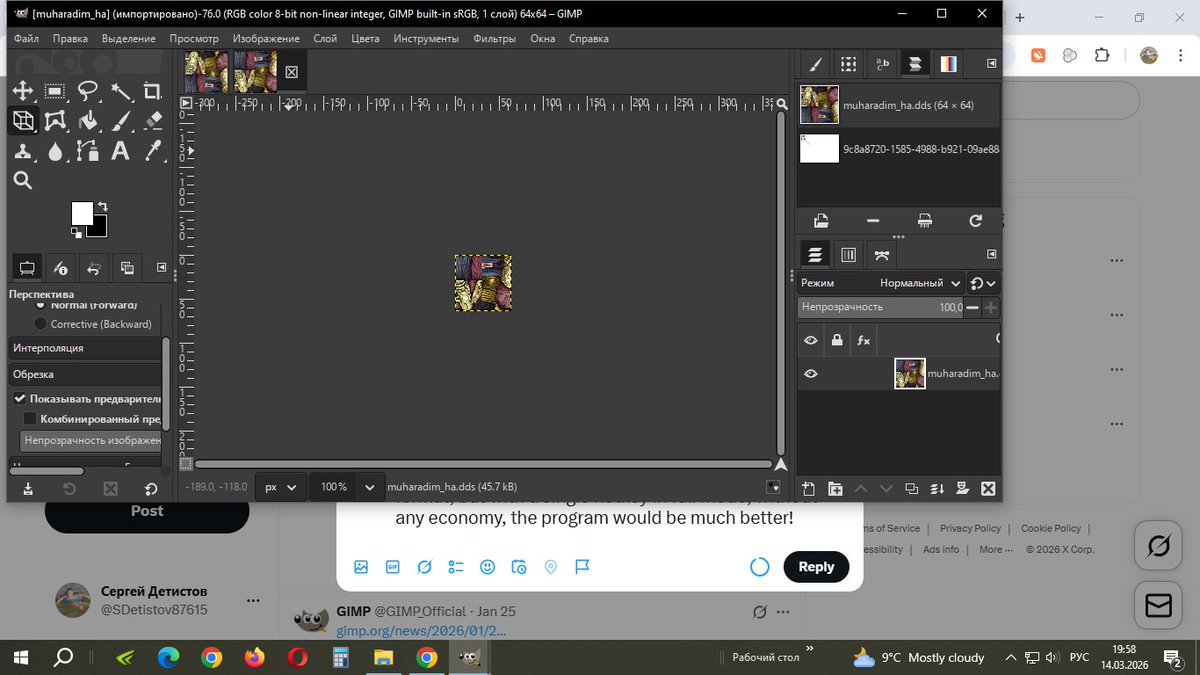Select the Paintbrush tool
This screenshot has height=675, width=1200.
click(x=121, y=121)
